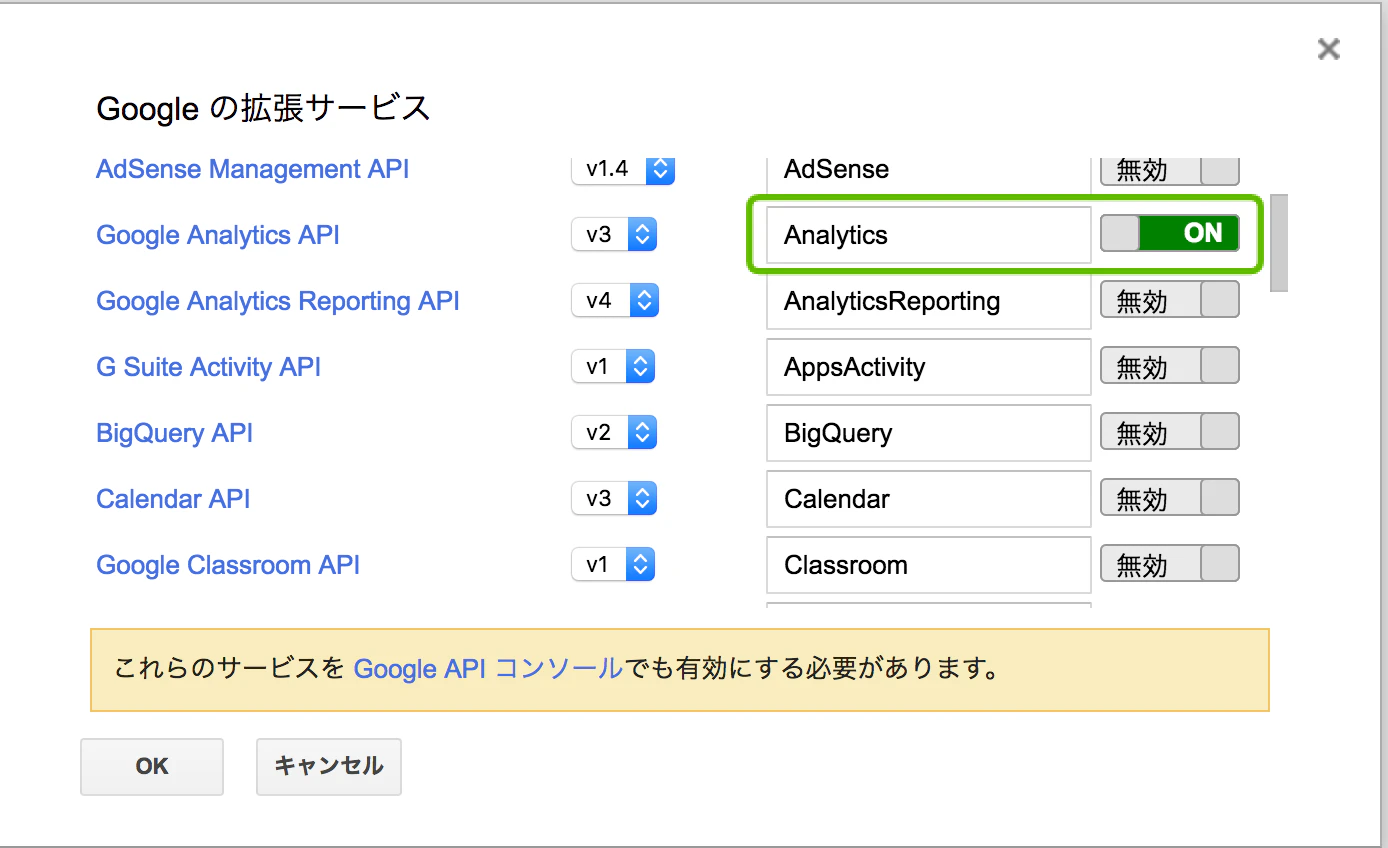
Task: Edit the Analytics identifier field
Action: (928, 235)
